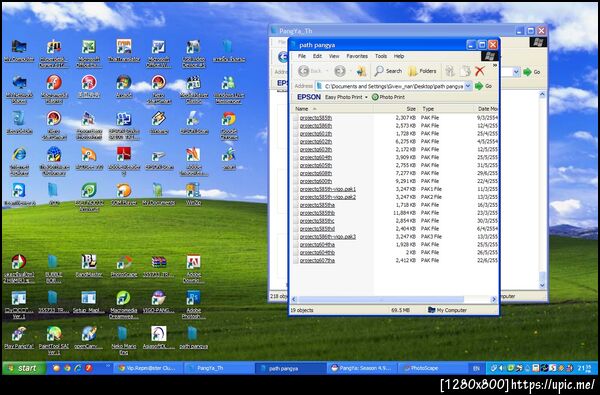Screen dimensions: 600x395
Task: Select the 11,884 KB file projectg585thb
Action: pyautogui.click(x=317, y=213)
